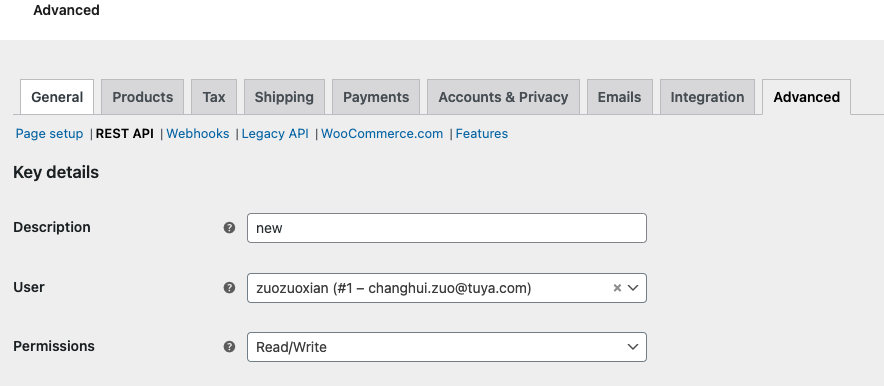Switch to the General tab
Screen dimensions: 884x386
pos(57,97)
